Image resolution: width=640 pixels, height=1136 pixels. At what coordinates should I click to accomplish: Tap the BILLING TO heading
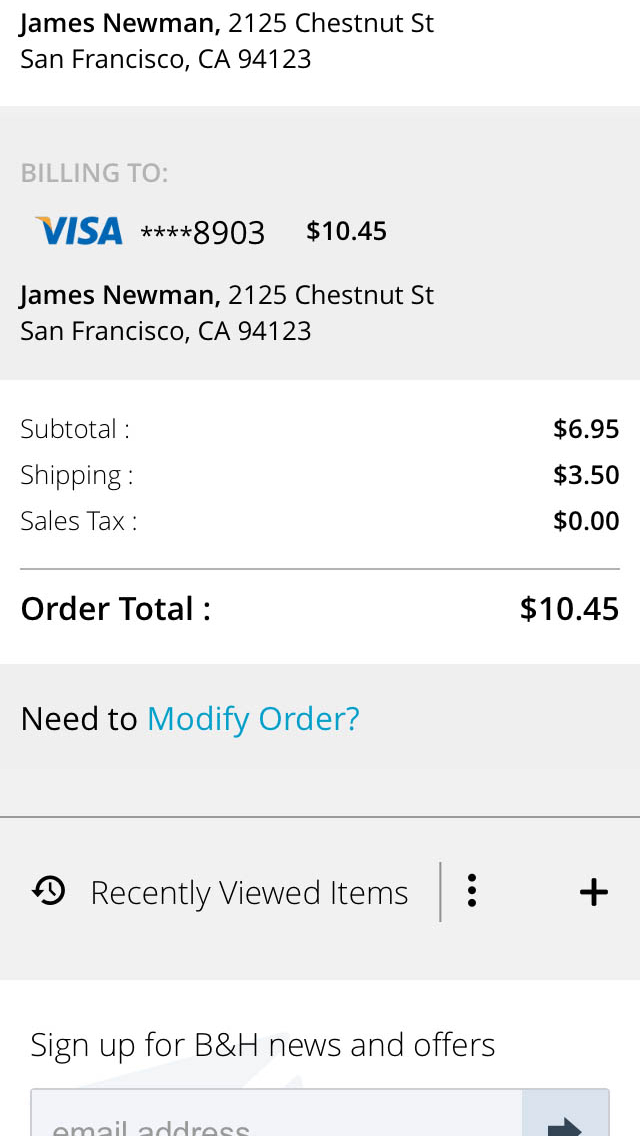94,173
